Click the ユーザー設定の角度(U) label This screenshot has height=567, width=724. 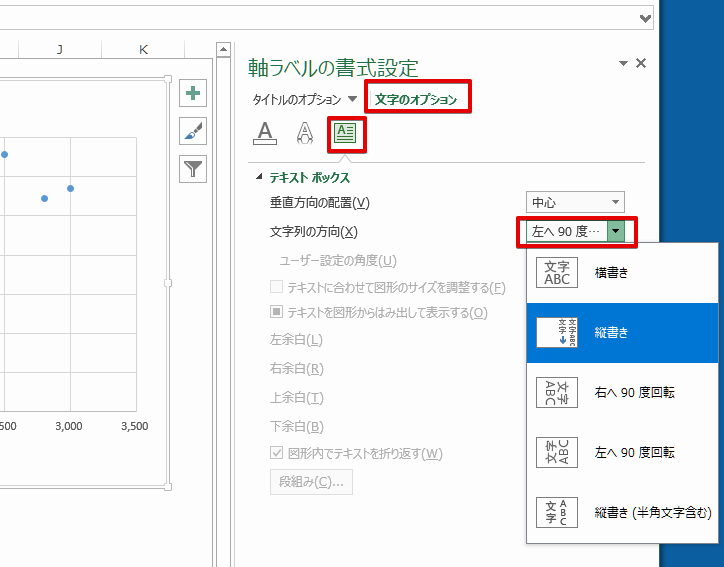[x=338, y=260]
